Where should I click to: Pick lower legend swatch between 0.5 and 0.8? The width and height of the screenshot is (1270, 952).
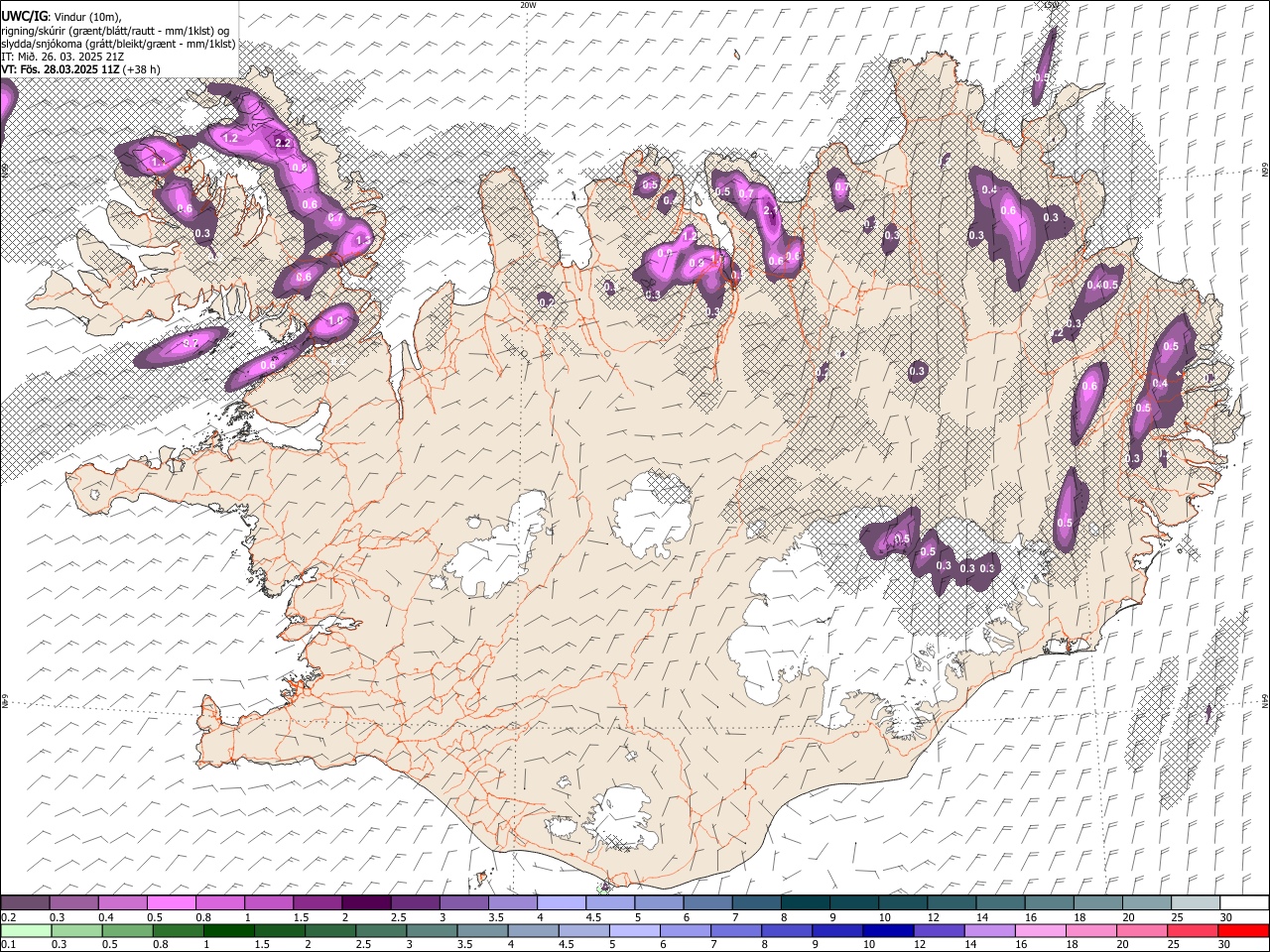(x=128, y=930)
